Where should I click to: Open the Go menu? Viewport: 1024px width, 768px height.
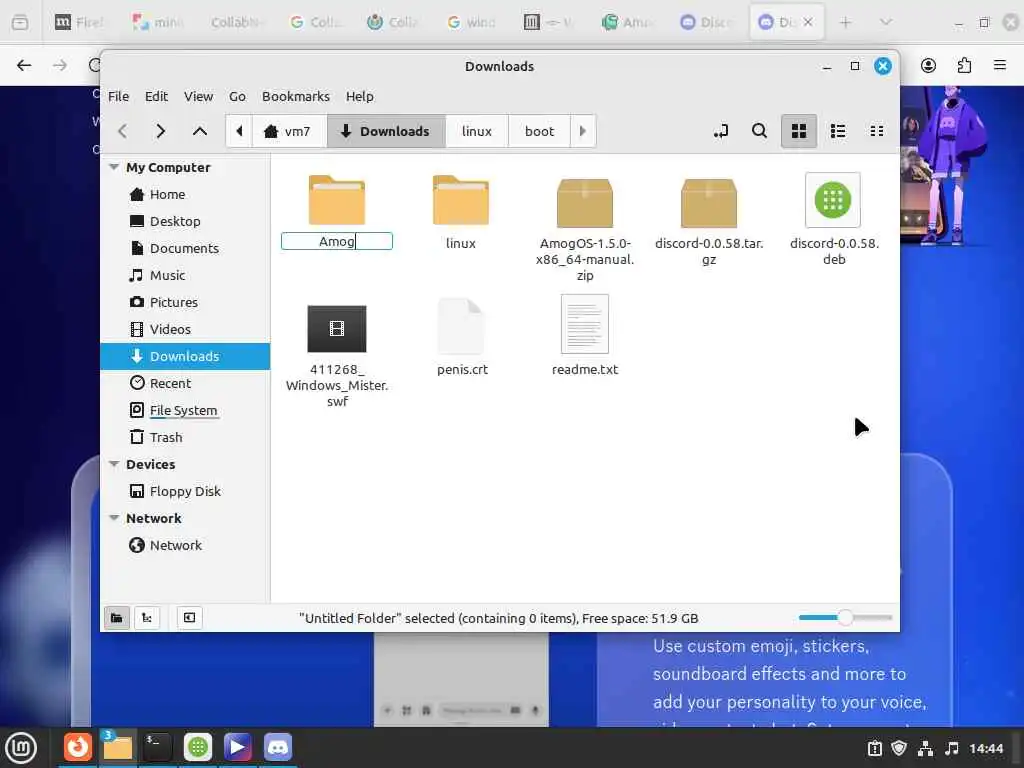pyautogui.click(x=237, y=96)
